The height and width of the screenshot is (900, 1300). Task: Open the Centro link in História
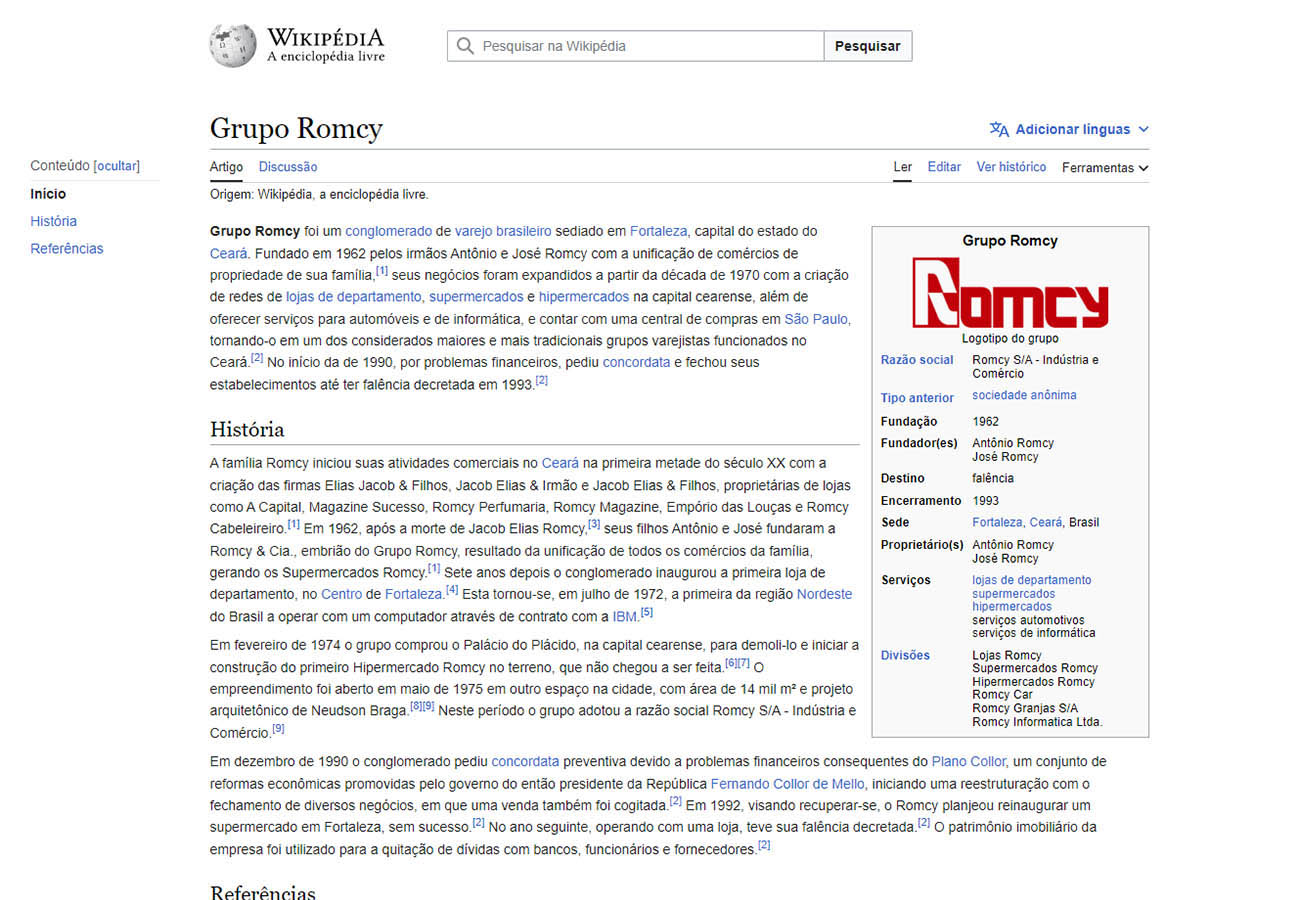[x=341, y=594]
